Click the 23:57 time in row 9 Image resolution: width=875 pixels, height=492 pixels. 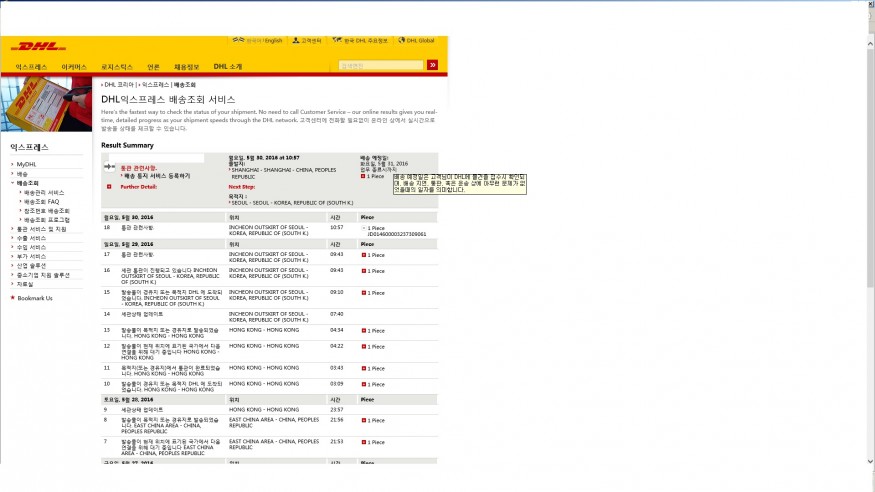coord(336,409)
